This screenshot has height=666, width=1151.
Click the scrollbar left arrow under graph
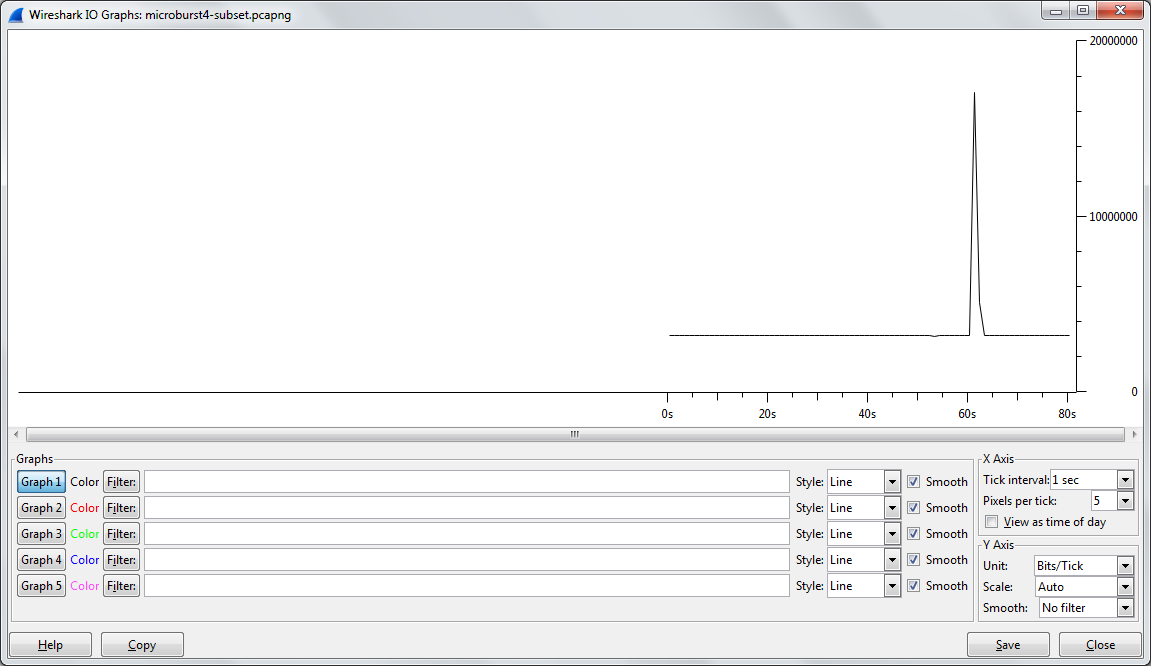(15, 435)
